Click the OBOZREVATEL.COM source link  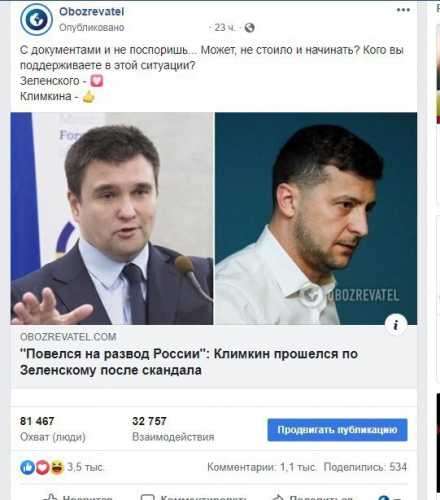click(68, 337)
